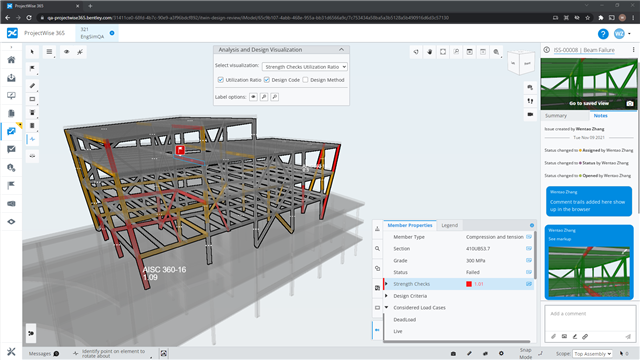This screenshot has width=640, height=360.
Task: Open the hamburger list tool menu
Action: click(49, 52)
